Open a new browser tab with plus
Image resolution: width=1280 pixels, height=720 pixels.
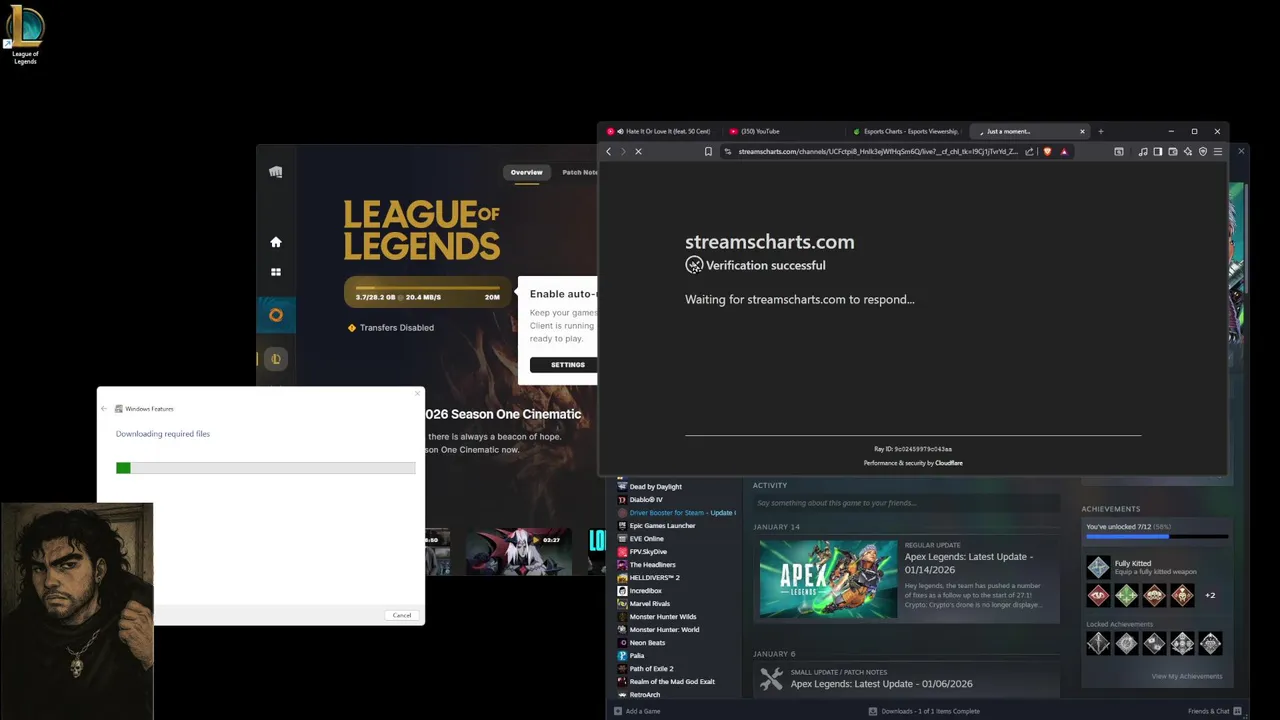pos(1101,131)
